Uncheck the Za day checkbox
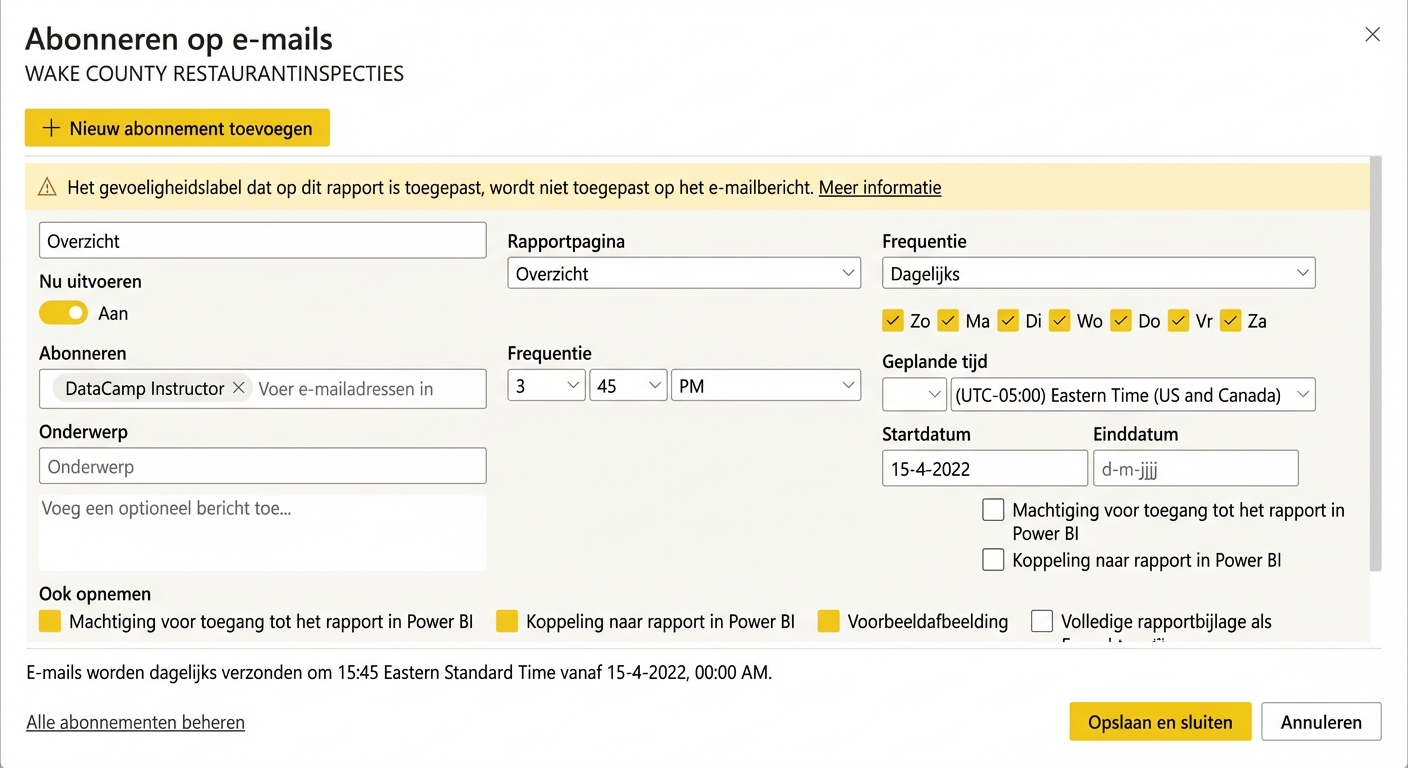Image resolution: width=1408 pixels, height=768 pixels. [1231, 320]
